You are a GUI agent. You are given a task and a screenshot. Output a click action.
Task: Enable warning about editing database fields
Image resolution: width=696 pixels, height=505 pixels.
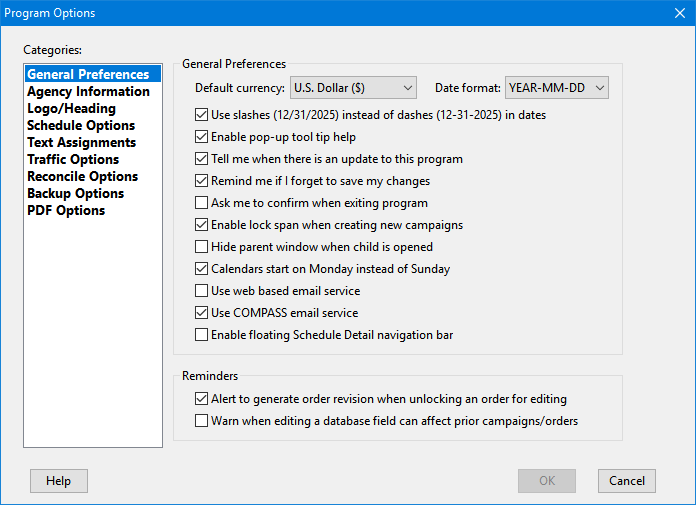(x=202, y=421)
